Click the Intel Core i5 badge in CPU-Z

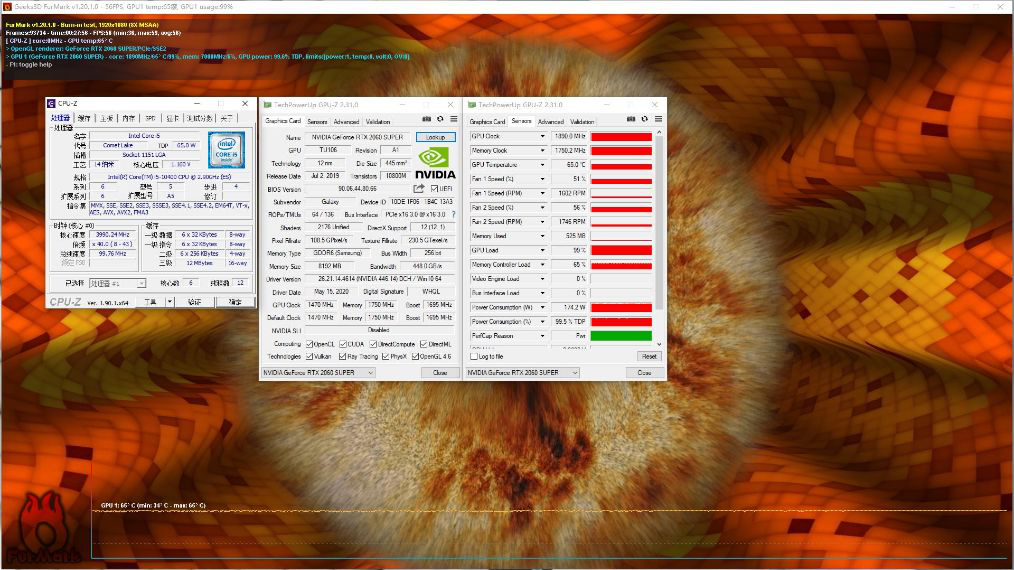pos(226,148)
